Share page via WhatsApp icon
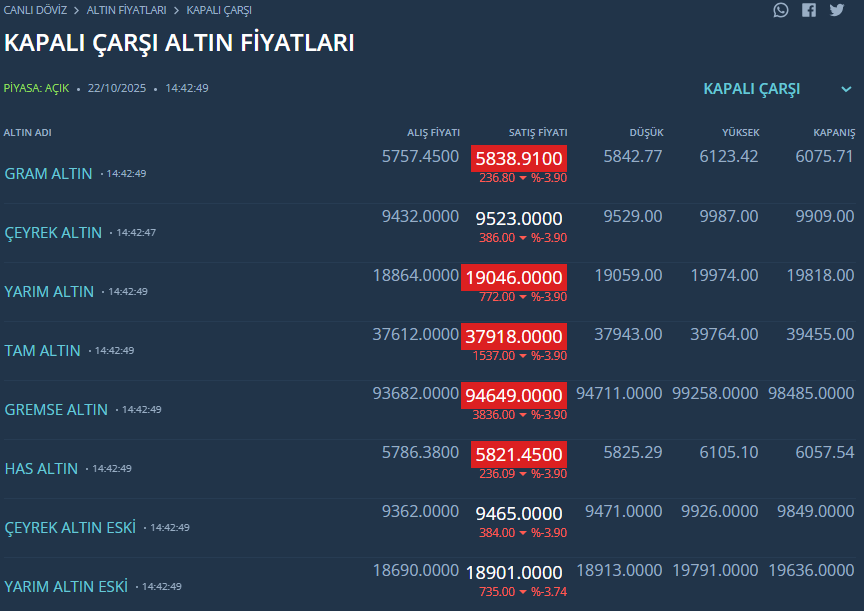 (781, 10)
